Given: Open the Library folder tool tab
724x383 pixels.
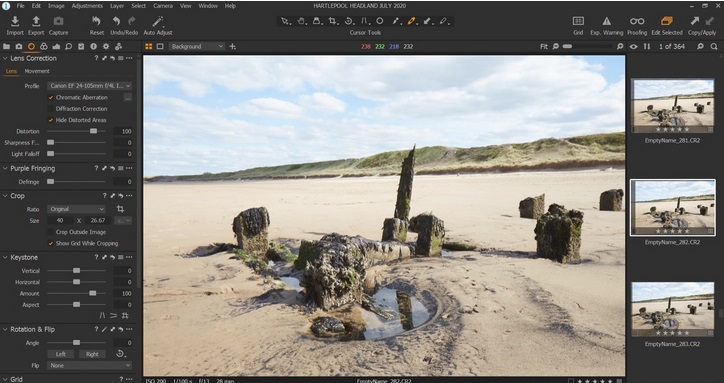Looking at the screenshot, I should 6,46.
